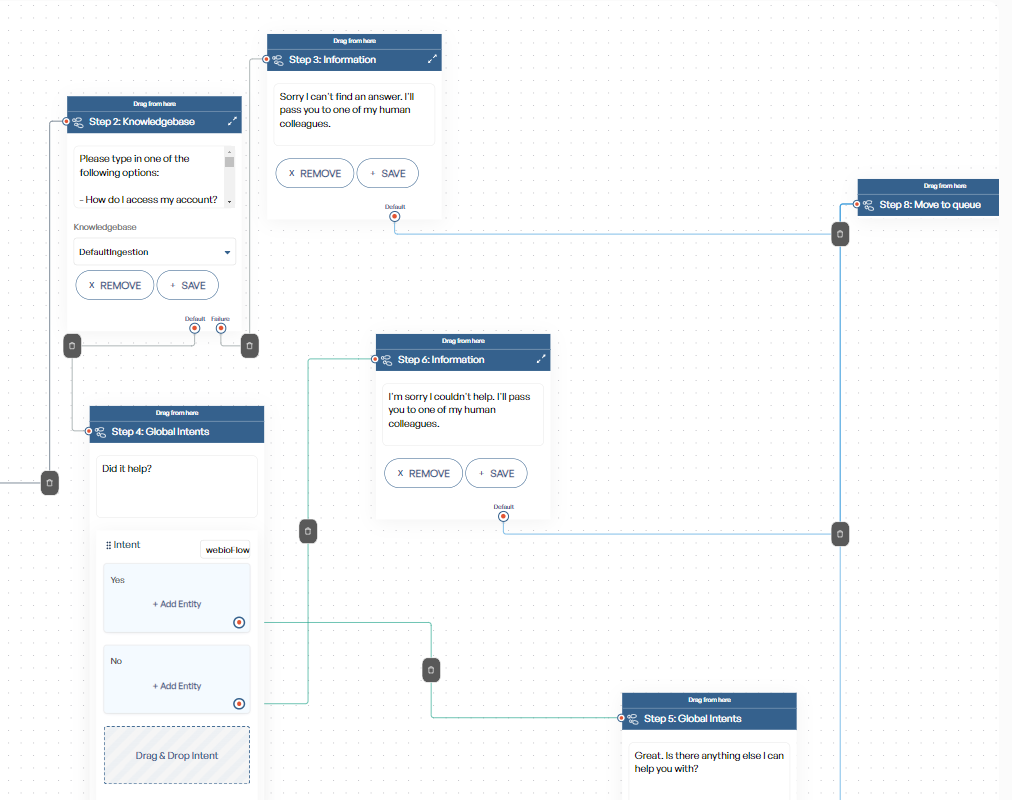Click the 'Knowledgebase' field label

[x=105, y=227]
